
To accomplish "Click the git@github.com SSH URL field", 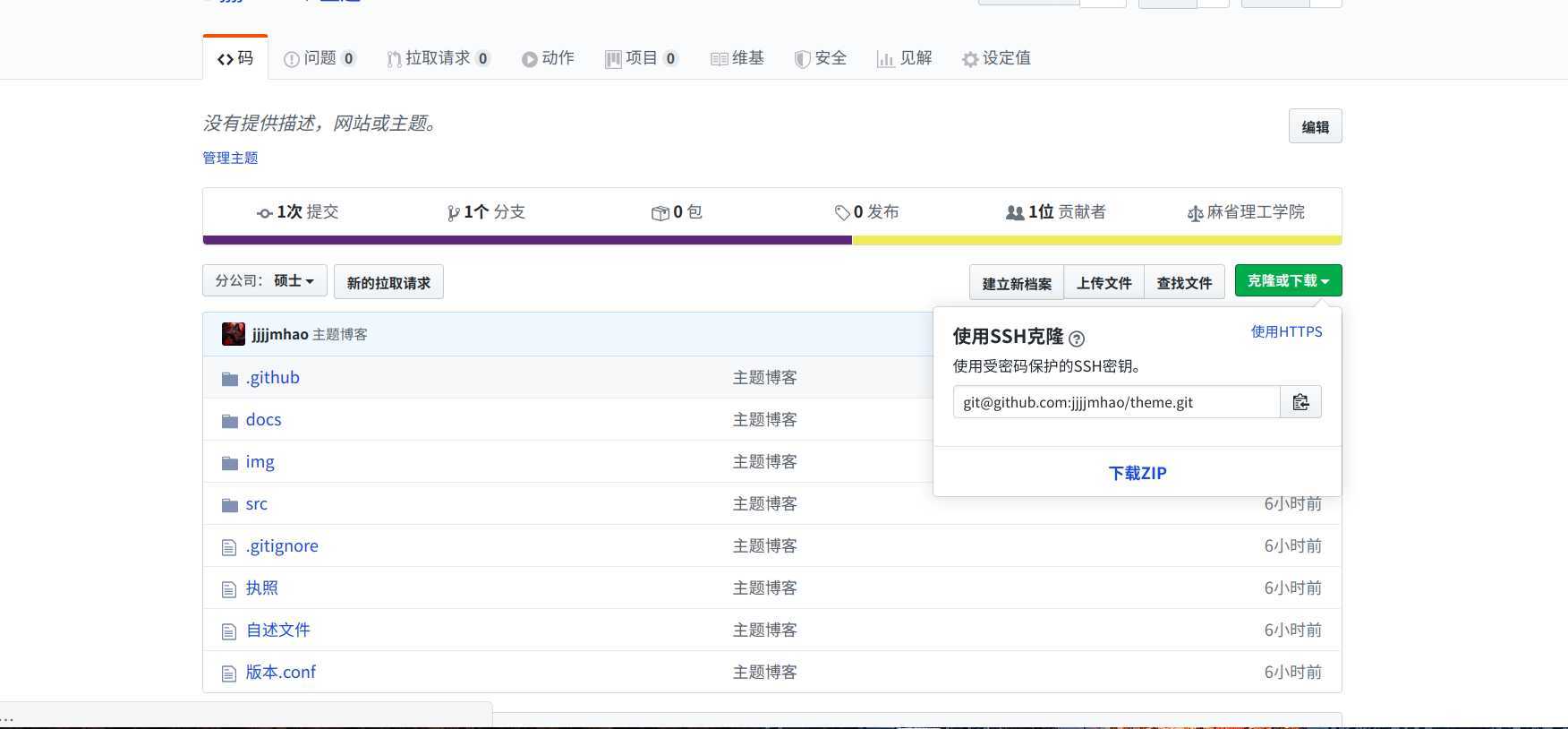I will pos(1117,402).
